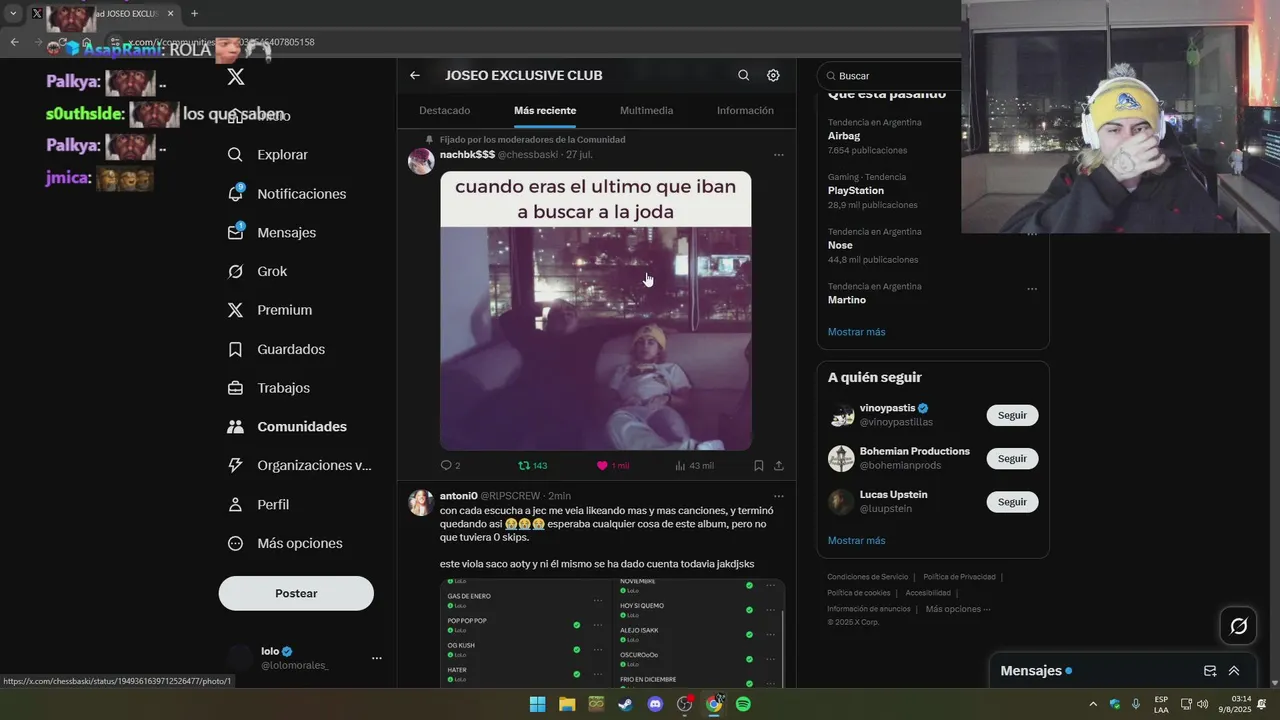Viewport: 1280px width, 720px height.
Task: Select the Más reciente tab
Action: tap(545, 110)
